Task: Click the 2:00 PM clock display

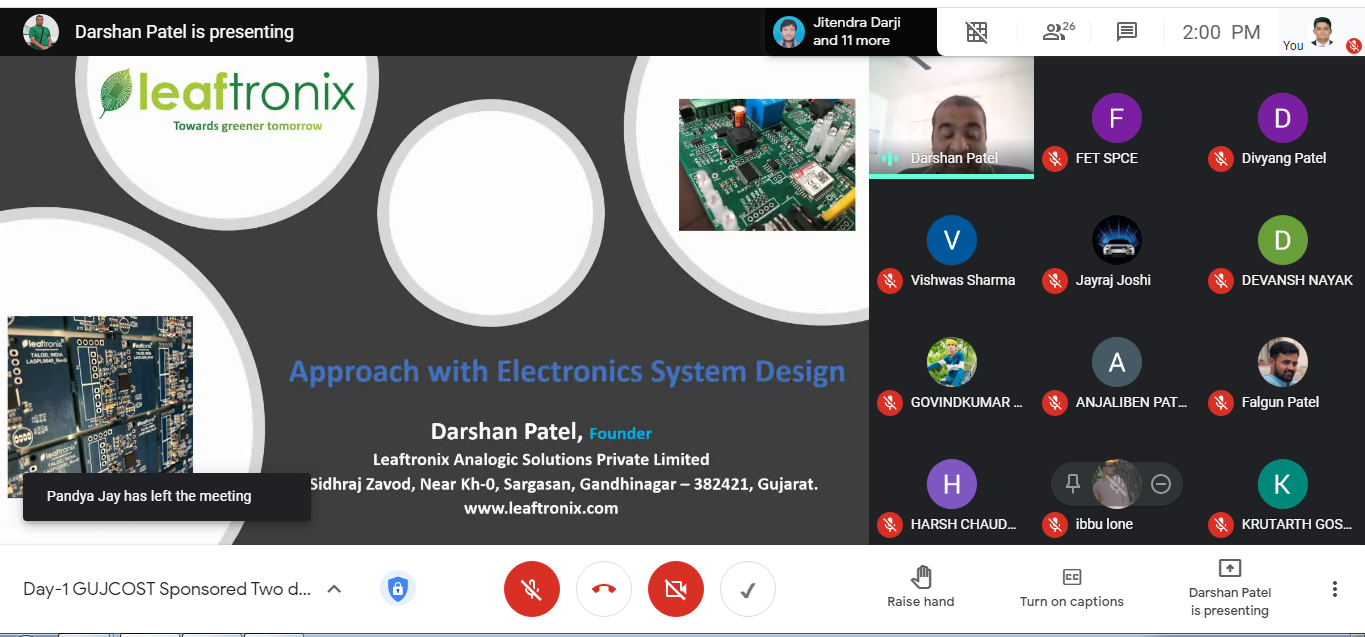Action: click(x=1221, y=32)
